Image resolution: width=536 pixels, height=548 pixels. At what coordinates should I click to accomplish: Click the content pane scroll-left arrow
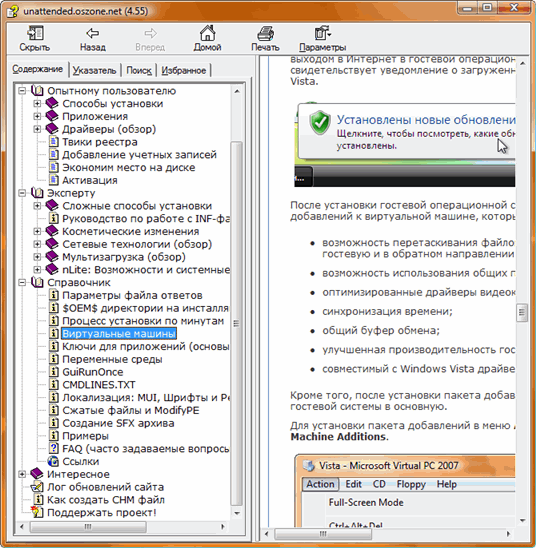[267, 534]
